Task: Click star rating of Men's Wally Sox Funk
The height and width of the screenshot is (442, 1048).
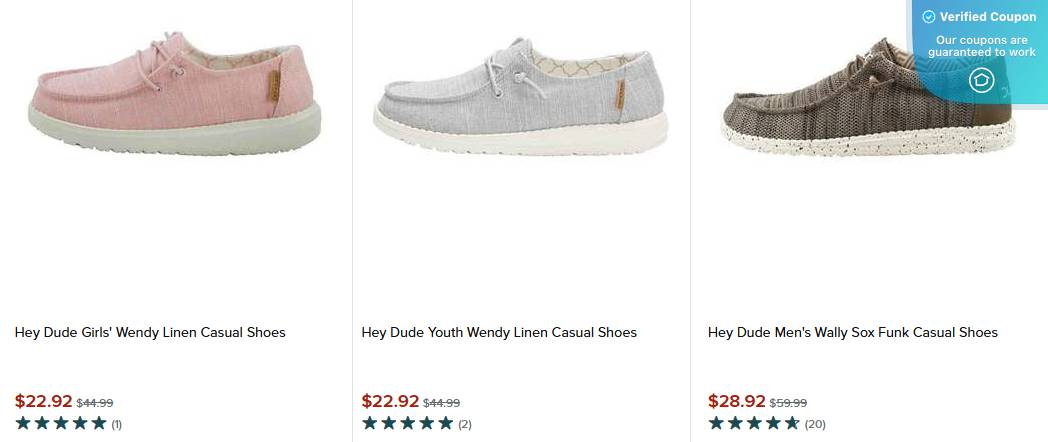Action: tap(754, 423)
